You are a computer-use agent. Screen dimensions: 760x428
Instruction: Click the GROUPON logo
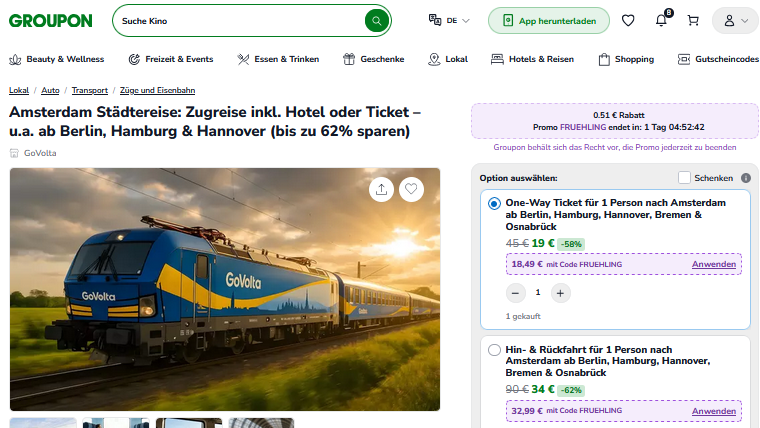pyautogui.click(x=50, y=21)
